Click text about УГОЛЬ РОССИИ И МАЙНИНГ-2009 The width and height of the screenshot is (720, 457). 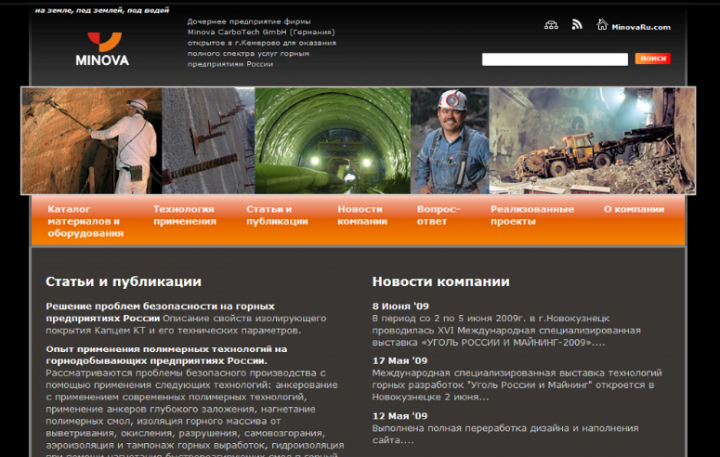506,330
